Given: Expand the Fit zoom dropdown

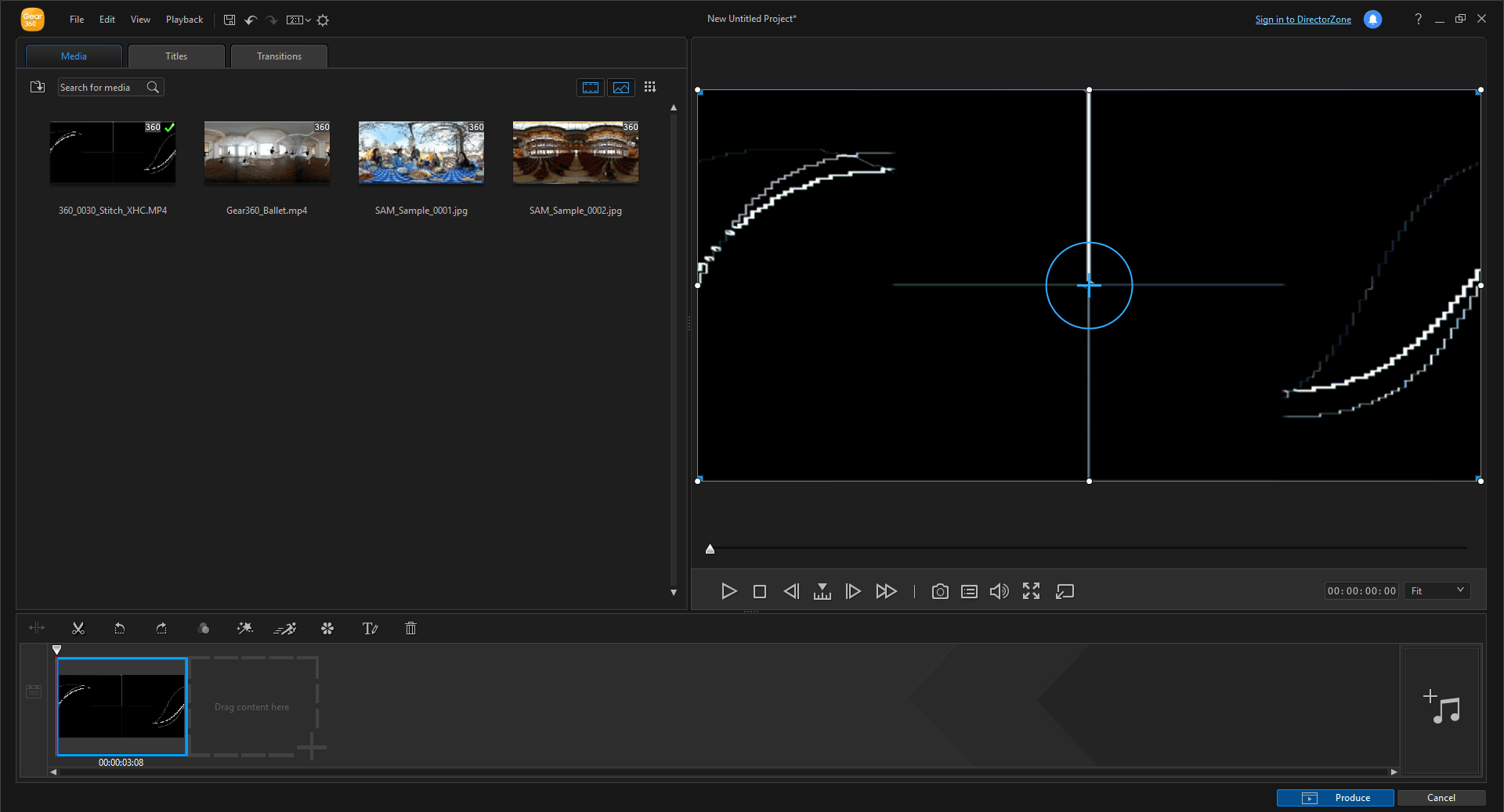Looking at the screenshot, I should [x=1437, y=590].
